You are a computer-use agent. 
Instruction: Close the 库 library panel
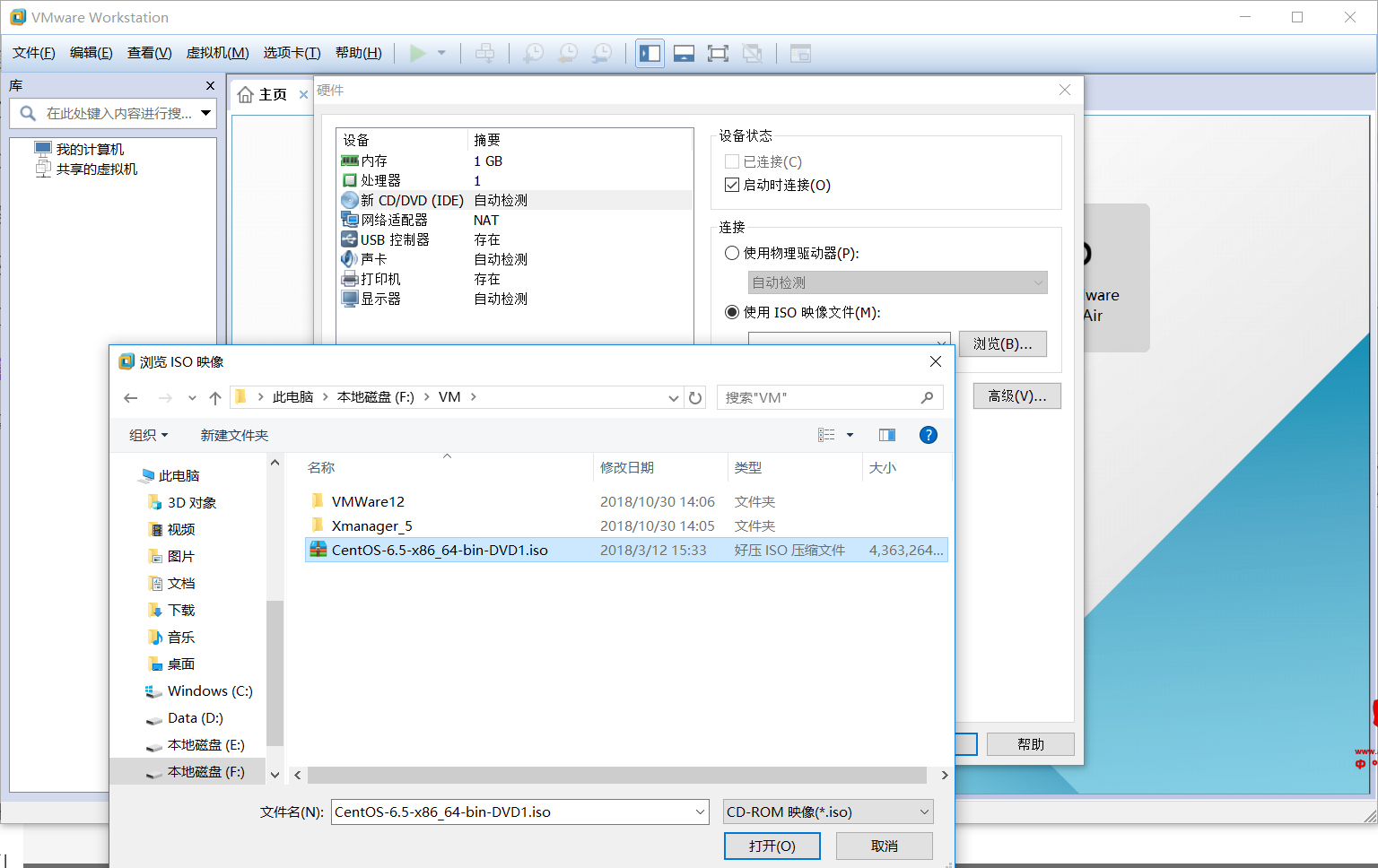click(210, 85)
